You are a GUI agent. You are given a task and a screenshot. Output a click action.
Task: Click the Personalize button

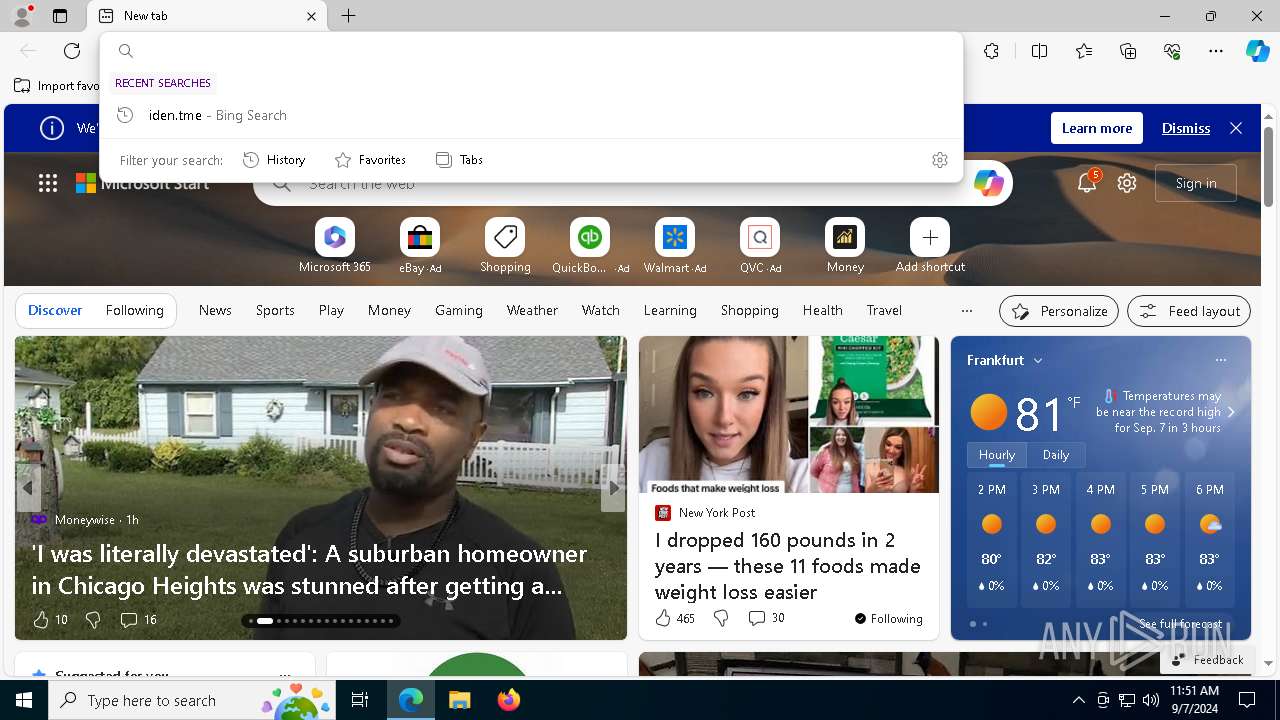click(x=1059, y=311)
